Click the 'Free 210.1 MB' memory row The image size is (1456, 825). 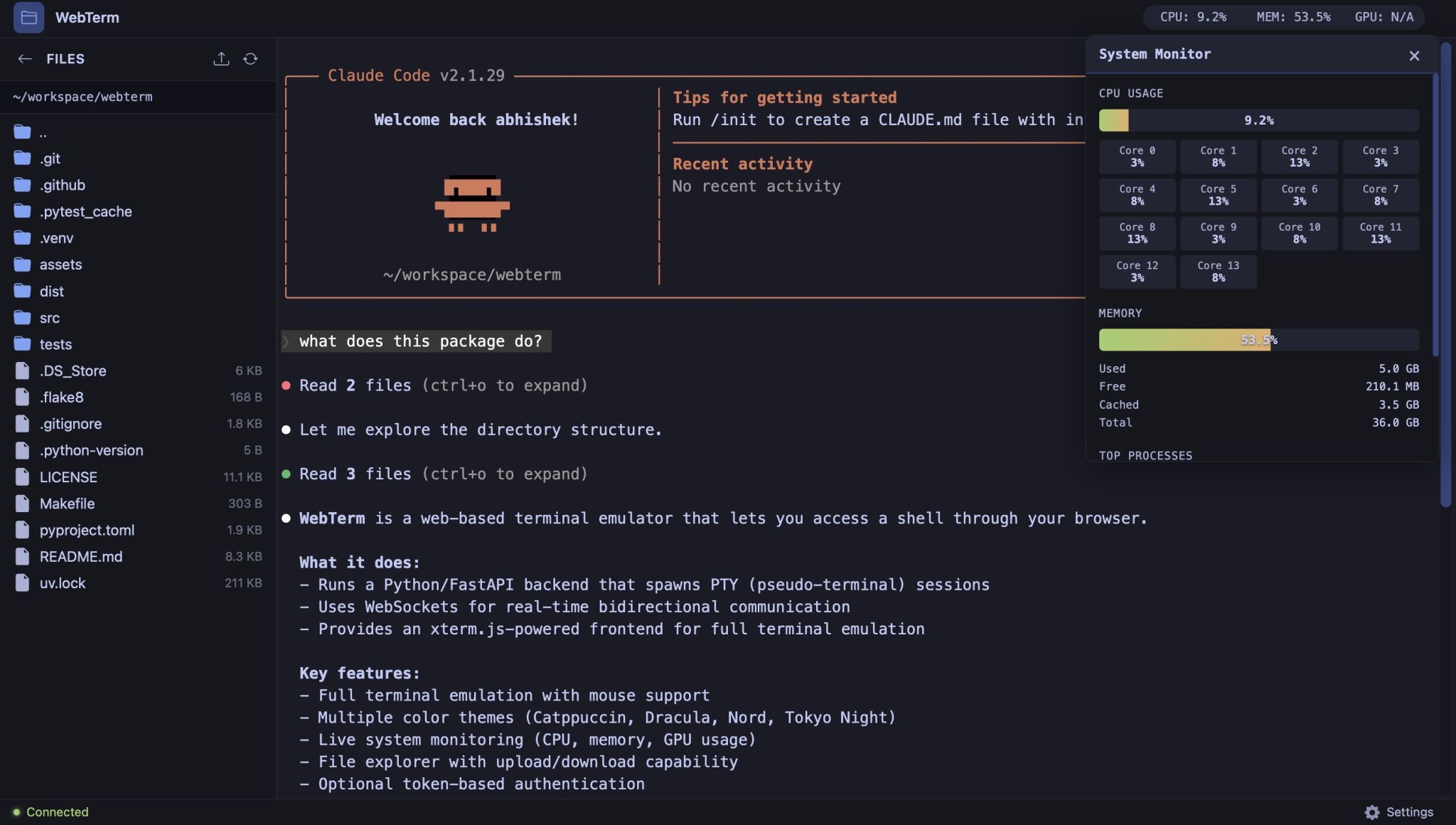point(1258,386)
